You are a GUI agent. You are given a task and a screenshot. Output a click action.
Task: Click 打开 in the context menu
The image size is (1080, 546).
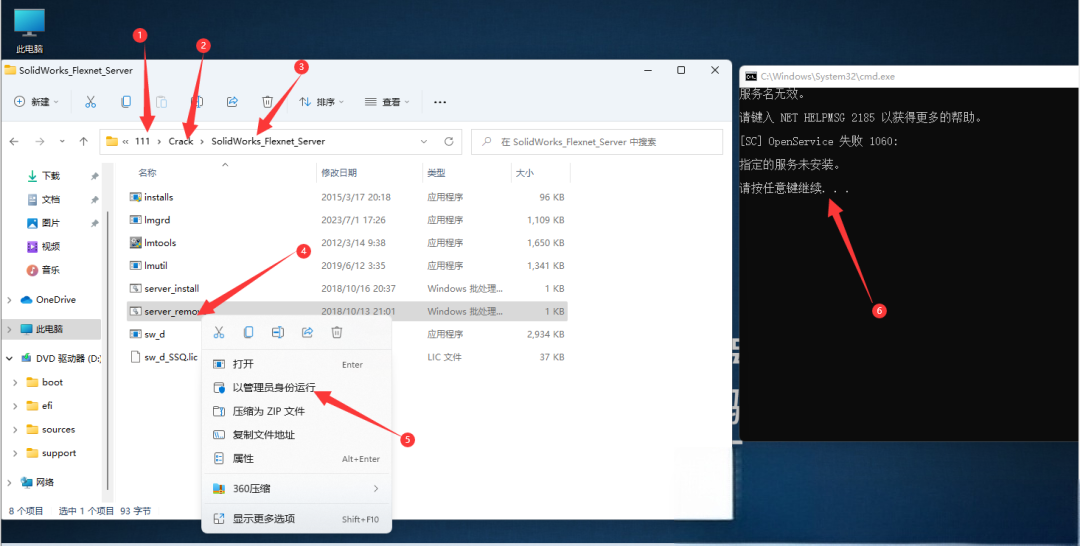click(x=296, y=364)
